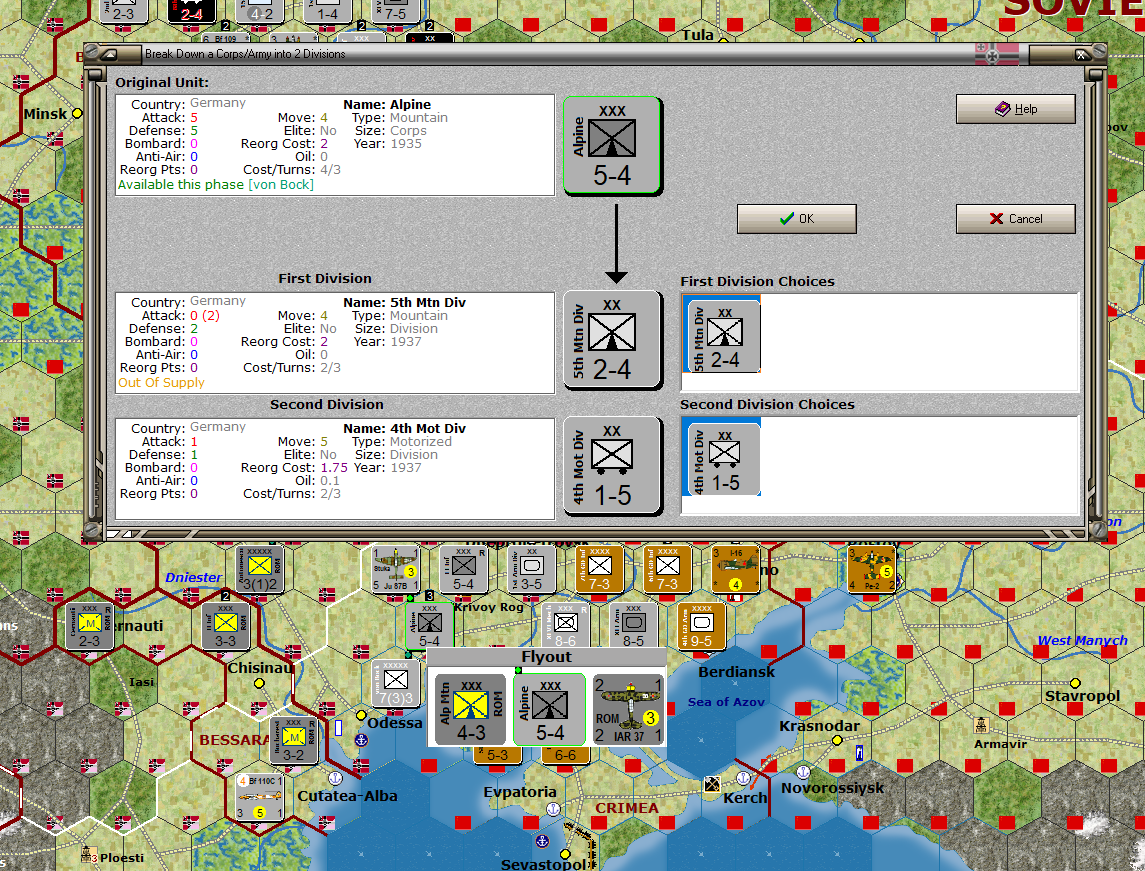Select the IAR 37 Romanian aircraft in Flyout
This screenshot has width=1145, height=871.
pos(628,710)
